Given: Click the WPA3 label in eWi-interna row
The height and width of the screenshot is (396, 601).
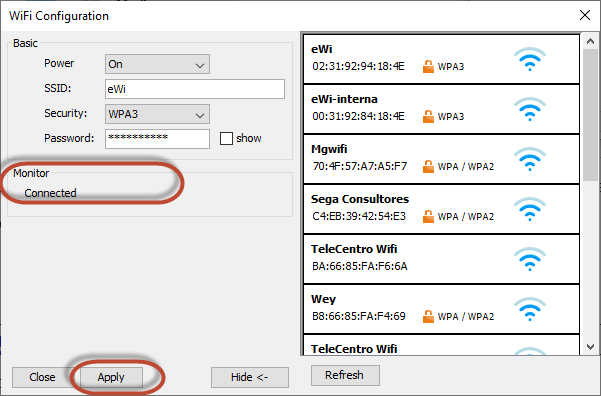Looking at the screenshot, I should point(451,116).
